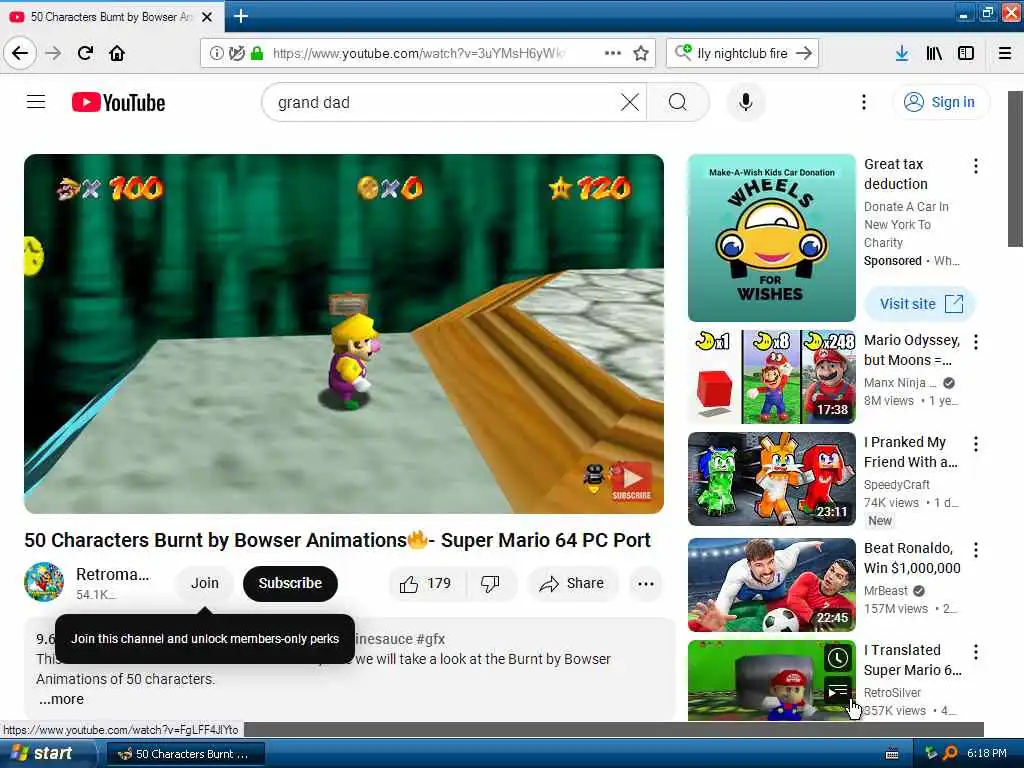Run the browser search with go arrow
This screenshot has width=1024, height=768.
805,53
